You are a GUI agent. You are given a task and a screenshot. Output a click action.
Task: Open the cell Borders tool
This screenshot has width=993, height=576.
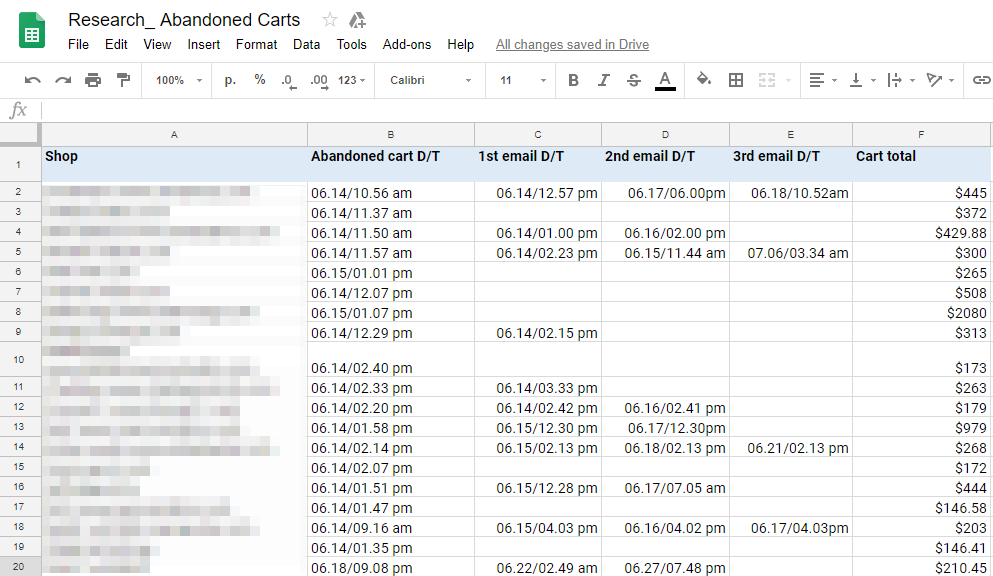(736, 80)
